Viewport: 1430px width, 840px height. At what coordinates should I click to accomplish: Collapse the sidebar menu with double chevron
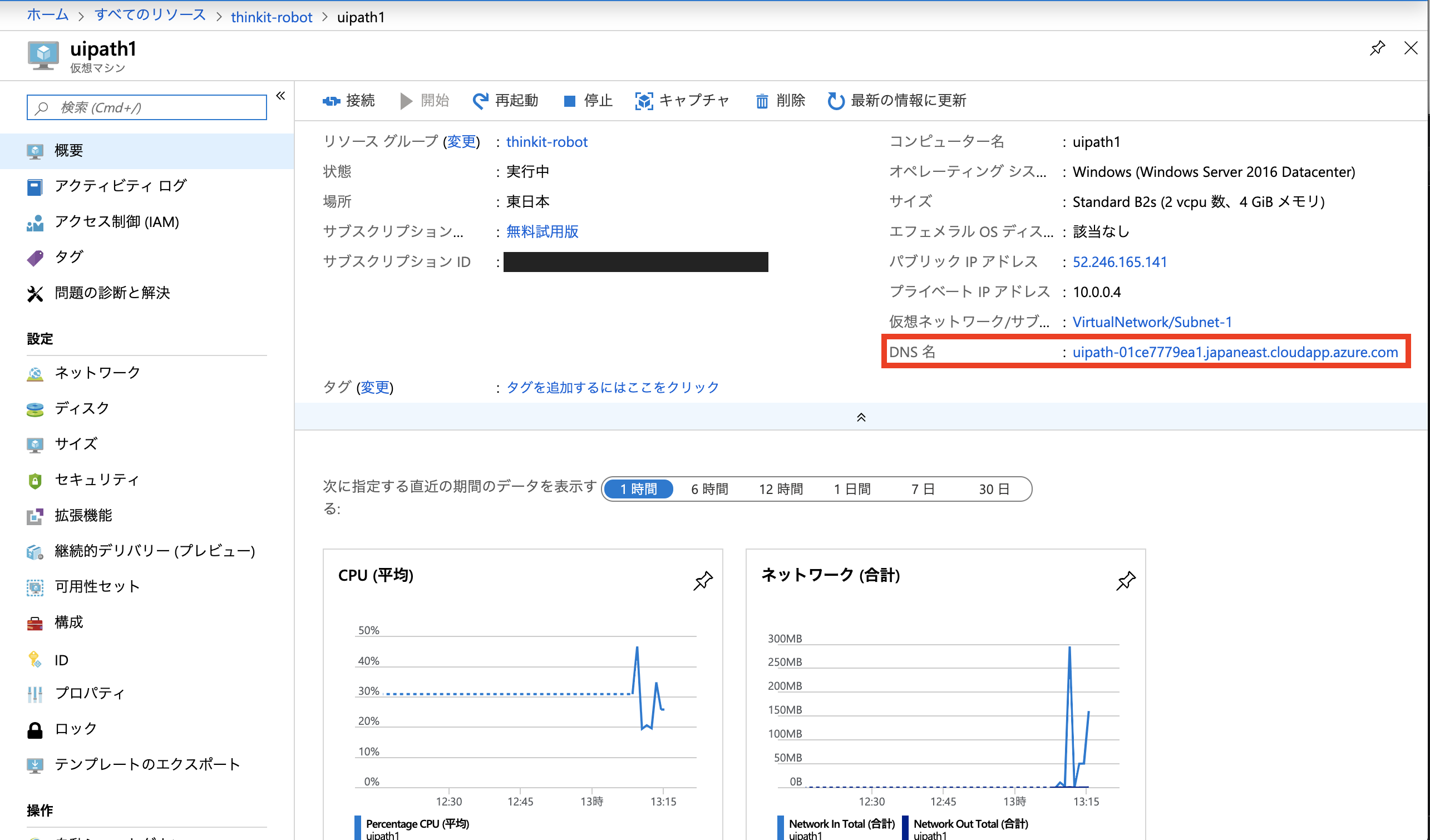coord(280,96)
